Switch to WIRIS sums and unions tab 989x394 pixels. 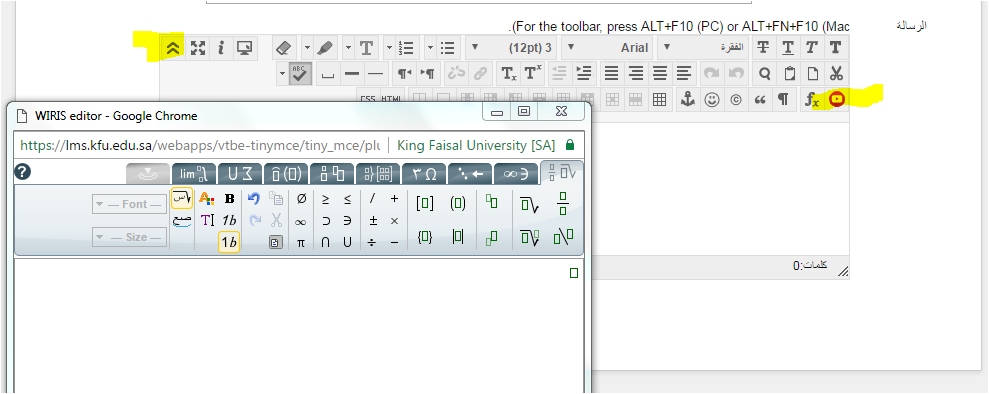click(x=240, y=174)
